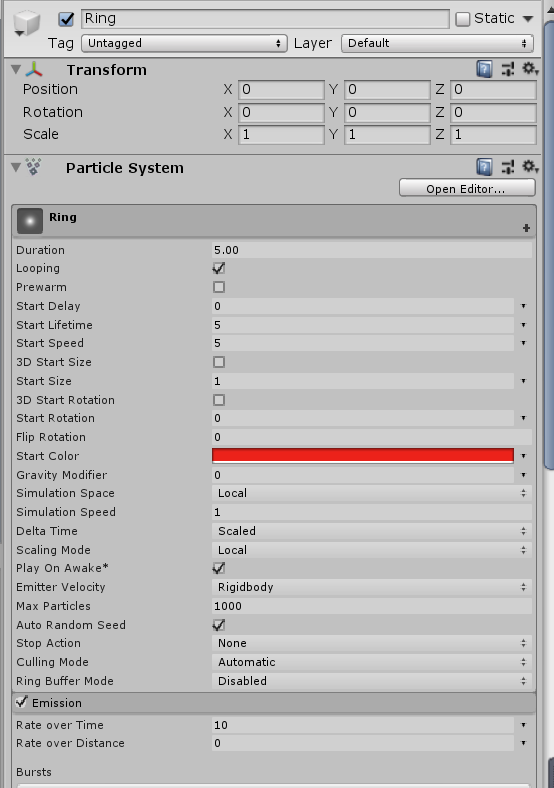Image resolution: width=554 pixels, height=788 pixels.
Task: Open Delta Time dropdown showing Scaled
Action: pos(372,531)
